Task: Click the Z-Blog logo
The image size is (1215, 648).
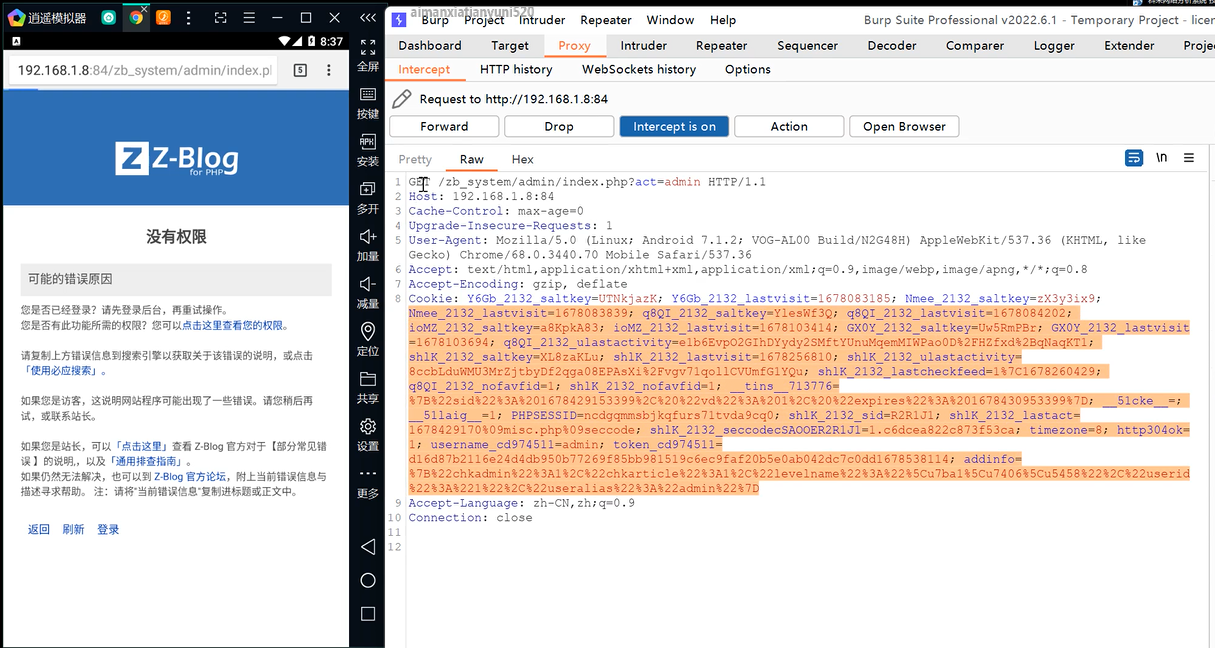Action: pyautogui.click(x=177, y=159)
